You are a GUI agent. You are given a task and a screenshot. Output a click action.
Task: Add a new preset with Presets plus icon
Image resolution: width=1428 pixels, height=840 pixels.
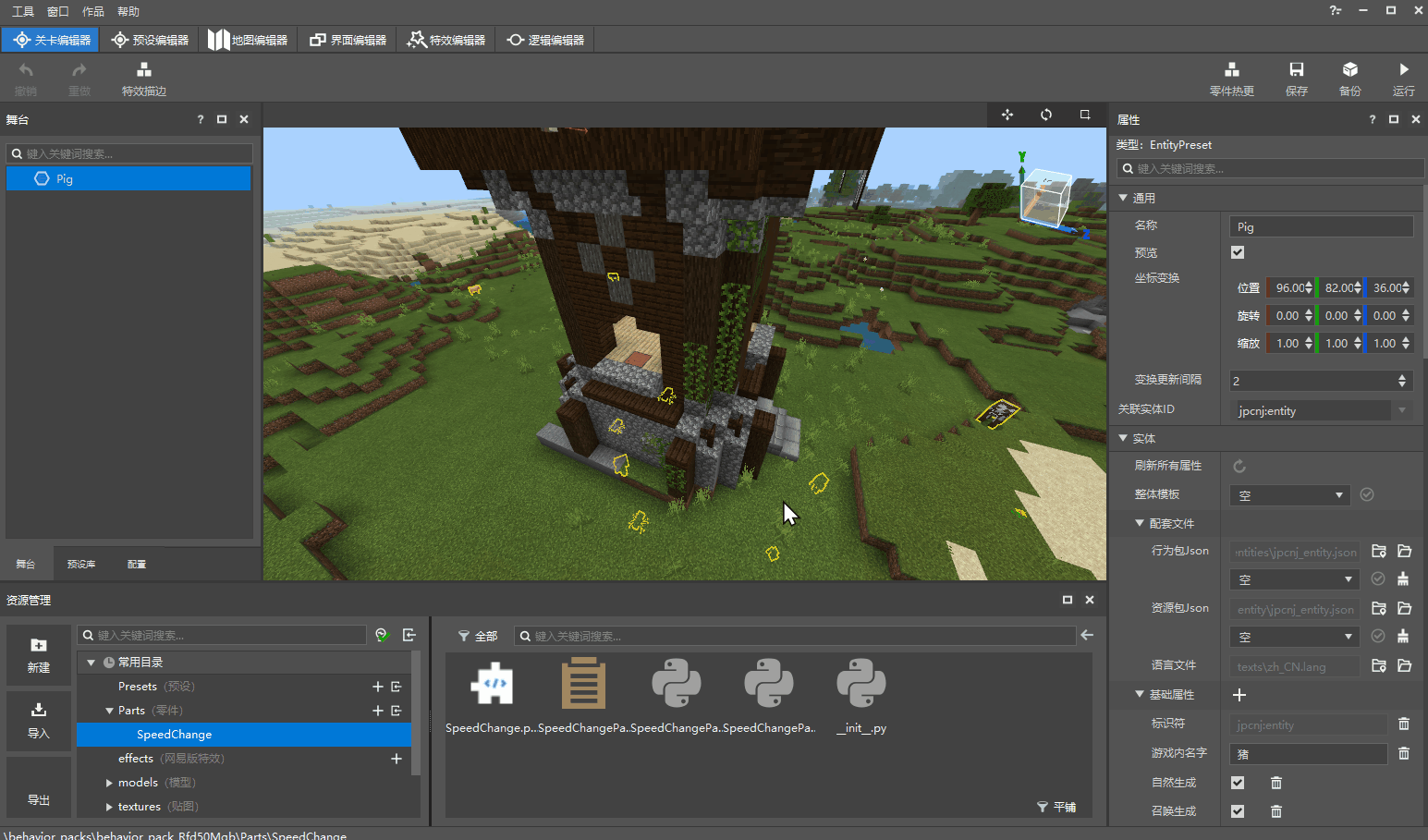[377, 687]
